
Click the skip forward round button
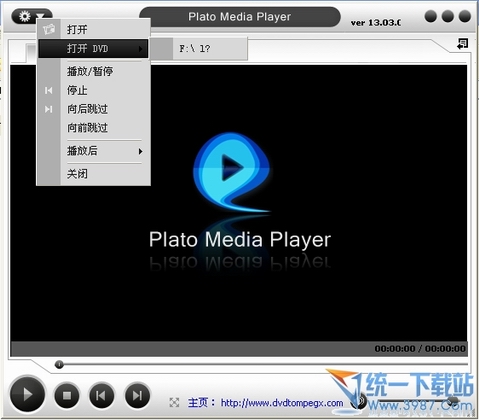137,395
